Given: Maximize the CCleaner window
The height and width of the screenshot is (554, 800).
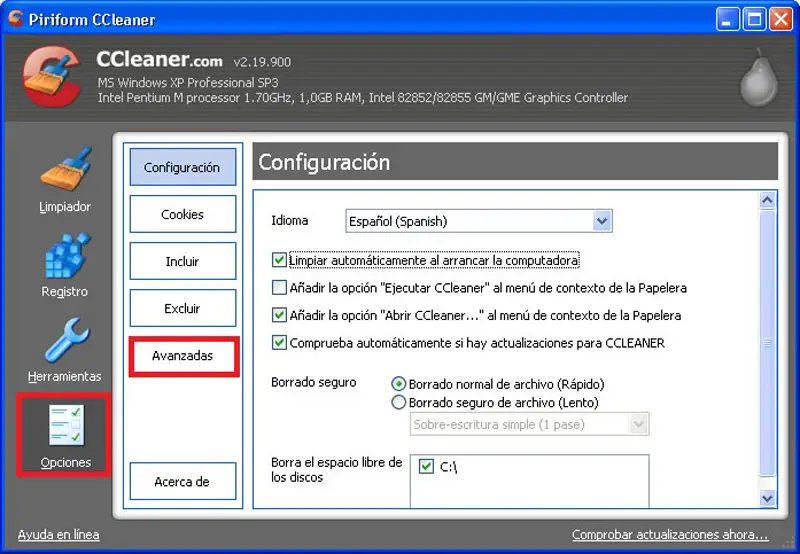Looking at the screenshot, I should (754, 20).
